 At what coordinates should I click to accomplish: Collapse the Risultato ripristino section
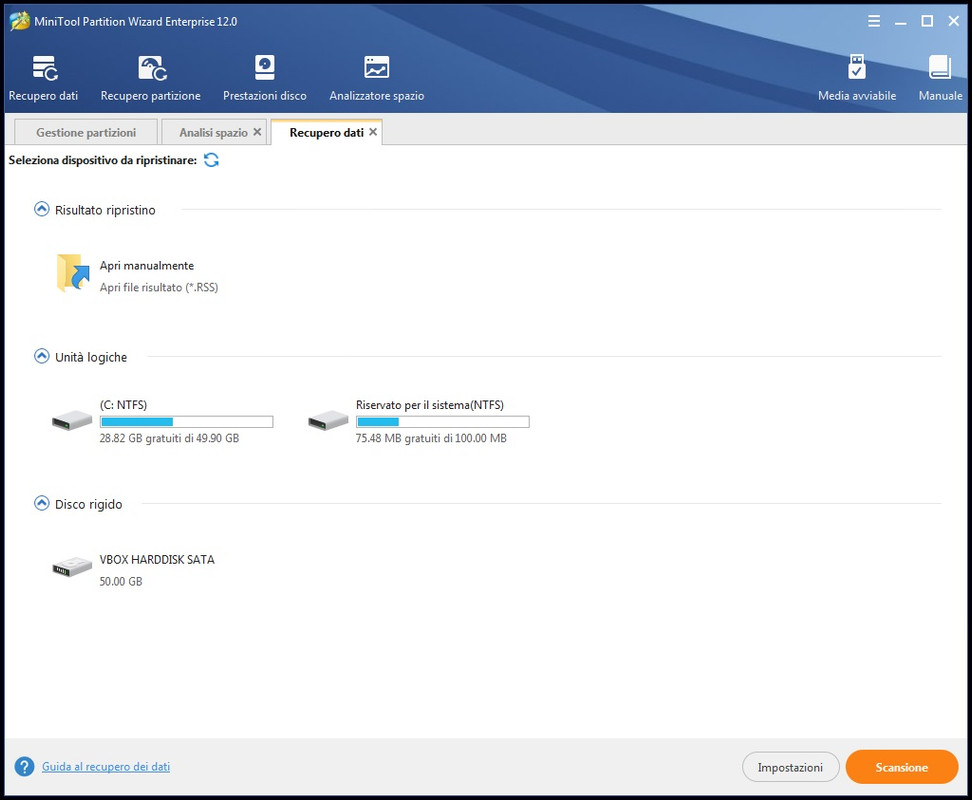click(42, 209)
